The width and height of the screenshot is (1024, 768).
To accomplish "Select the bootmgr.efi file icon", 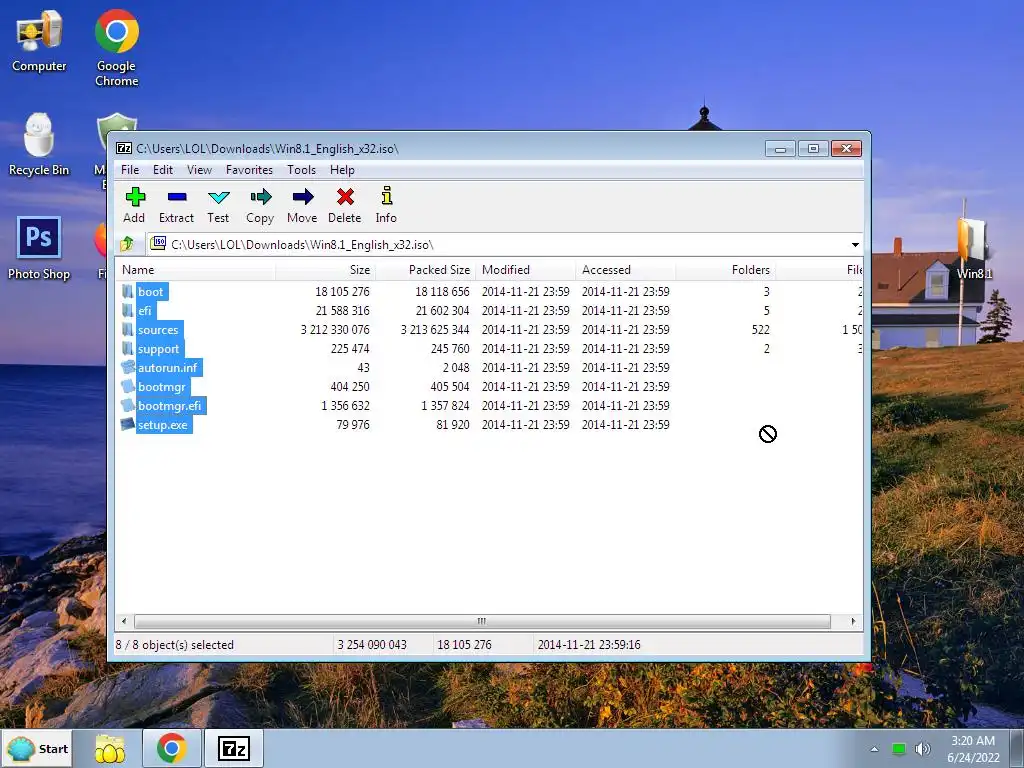I will coord(128,405).
